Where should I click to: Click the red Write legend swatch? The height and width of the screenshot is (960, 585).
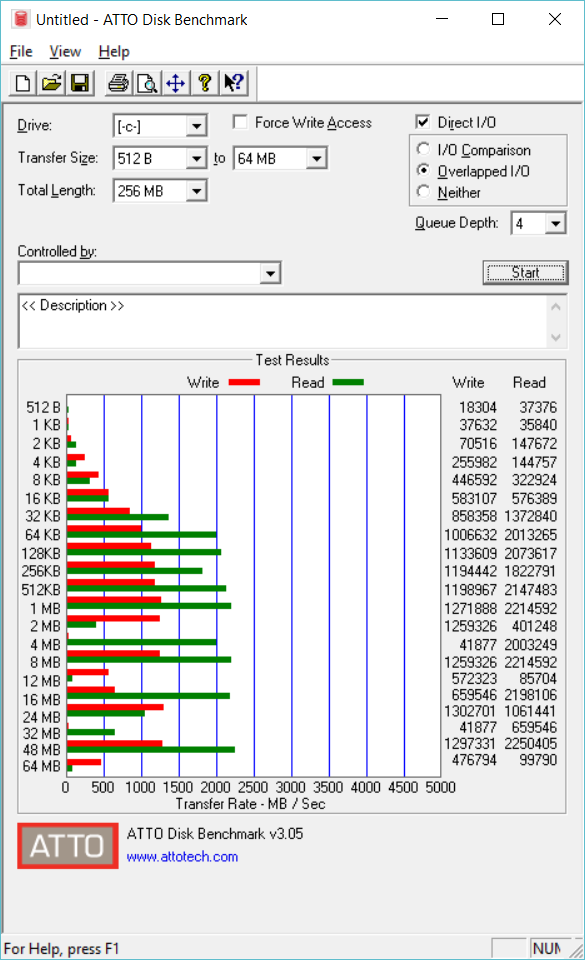[x=244, y=382]
